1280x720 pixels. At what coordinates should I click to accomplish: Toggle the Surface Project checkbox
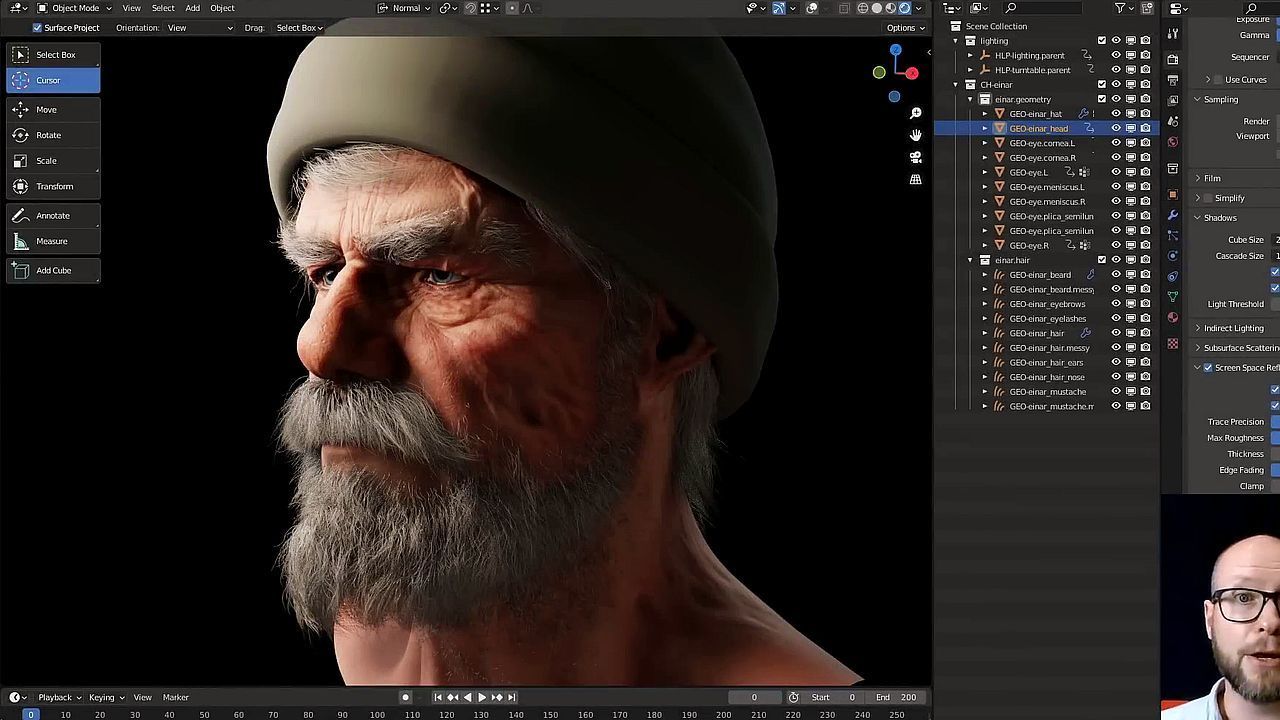pyautogui.click(x=37, y=27)
